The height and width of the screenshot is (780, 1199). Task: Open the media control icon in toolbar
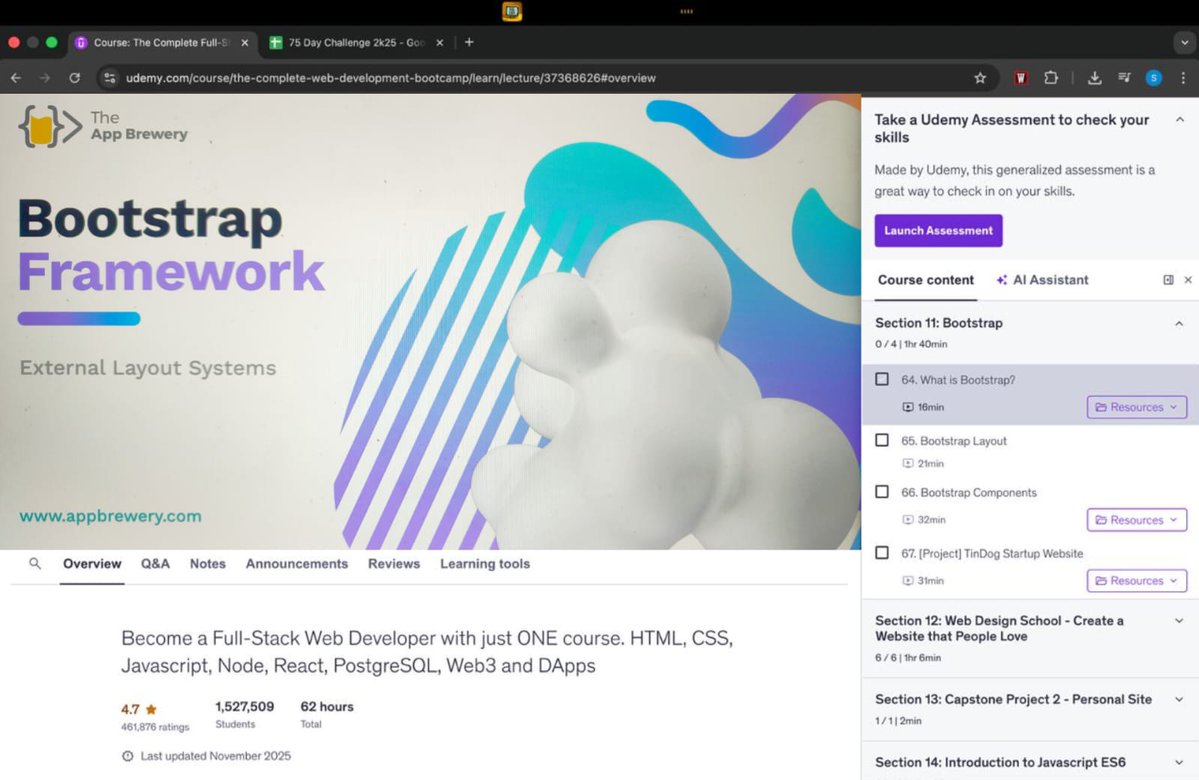[1124, 78]
